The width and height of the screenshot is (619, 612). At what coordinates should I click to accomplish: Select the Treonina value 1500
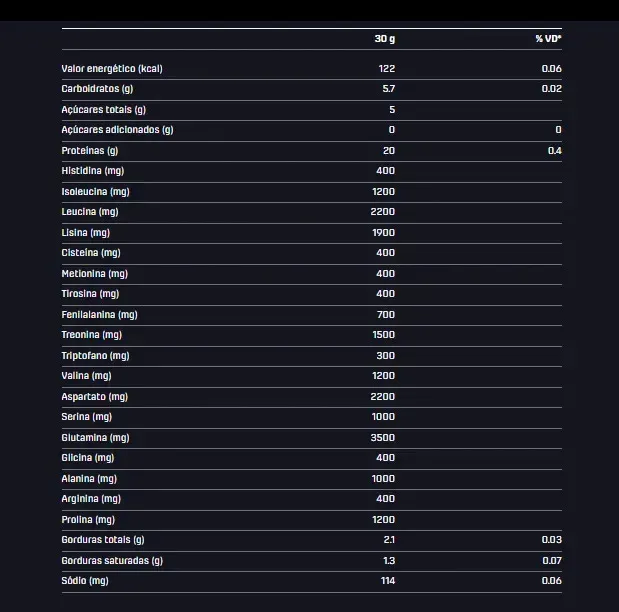384,335
